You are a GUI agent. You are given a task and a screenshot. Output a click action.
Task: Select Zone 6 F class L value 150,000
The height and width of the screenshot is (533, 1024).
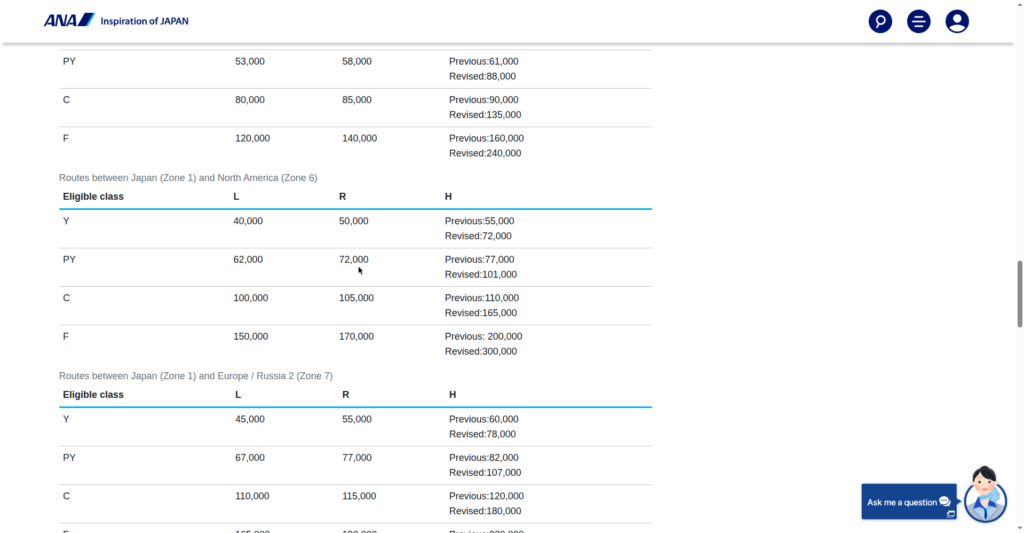click(251, 336)
